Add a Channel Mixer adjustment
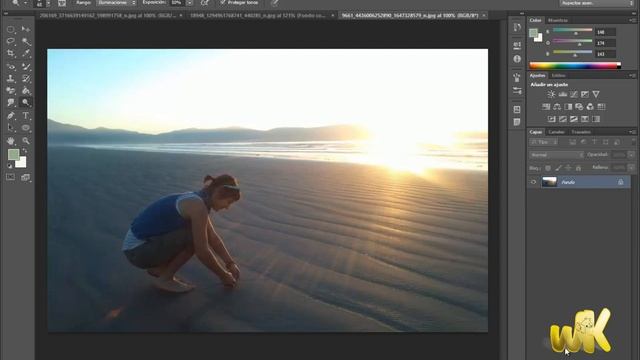 (590, 107)
